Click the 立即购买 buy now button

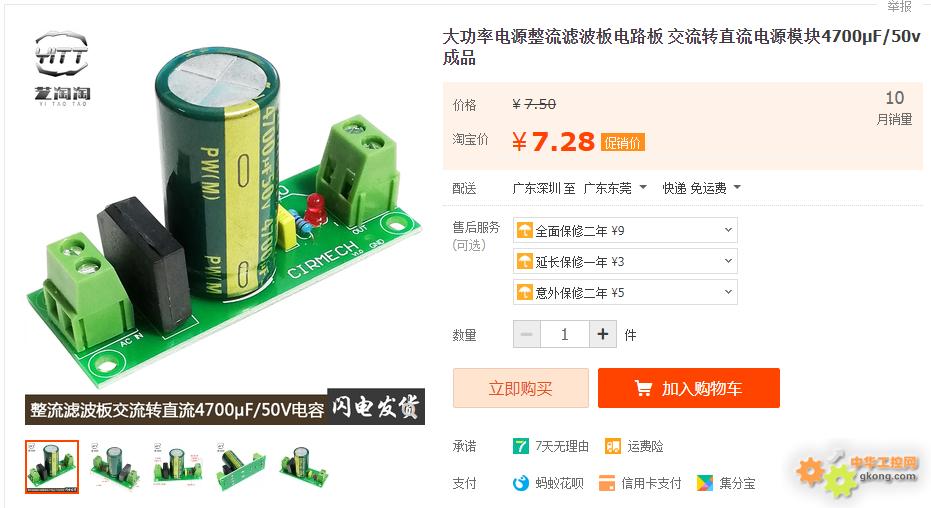pyautogui.click(x=521, y=388)
